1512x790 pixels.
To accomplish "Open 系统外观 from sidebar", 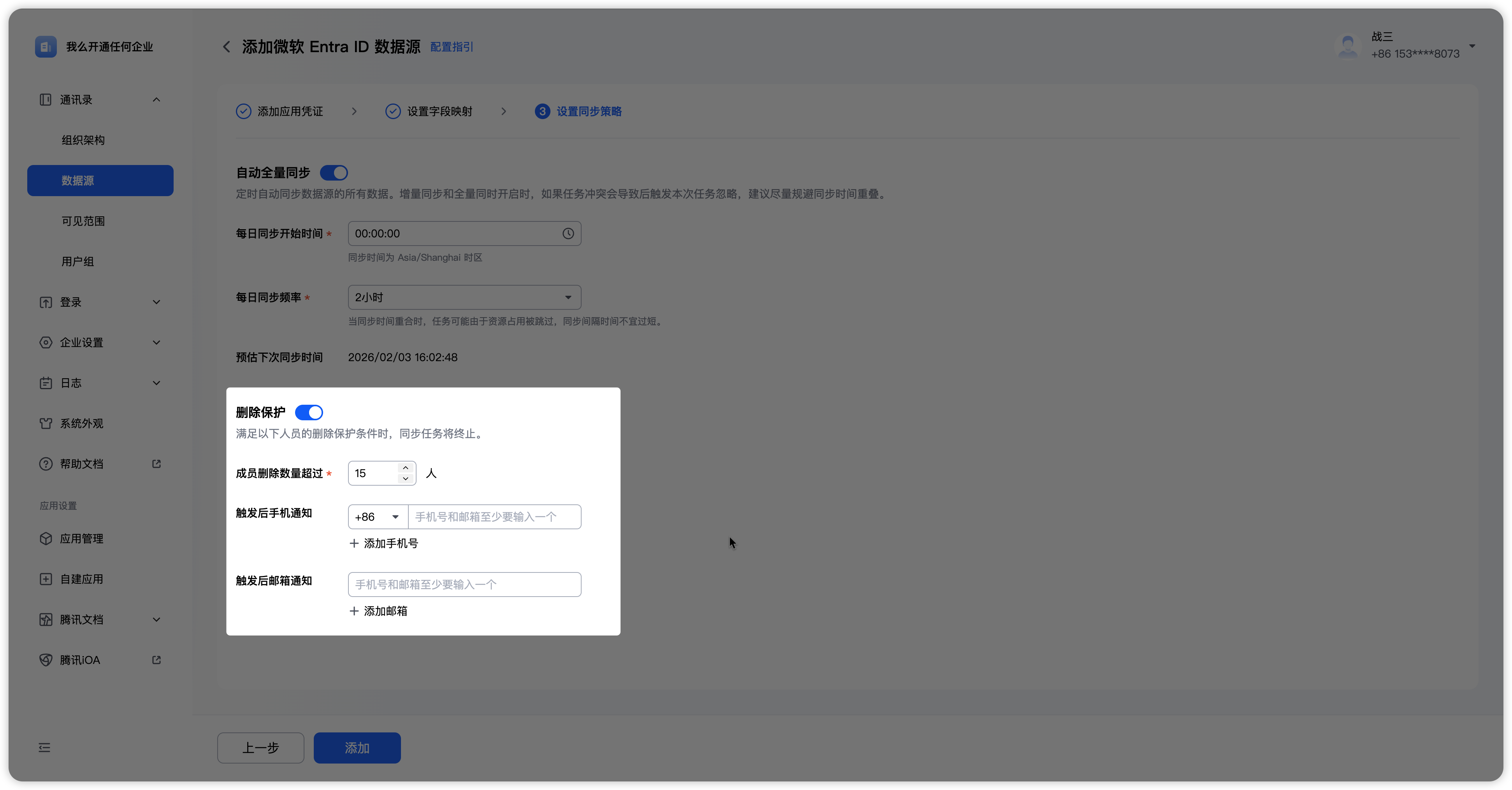I will 81,423.
